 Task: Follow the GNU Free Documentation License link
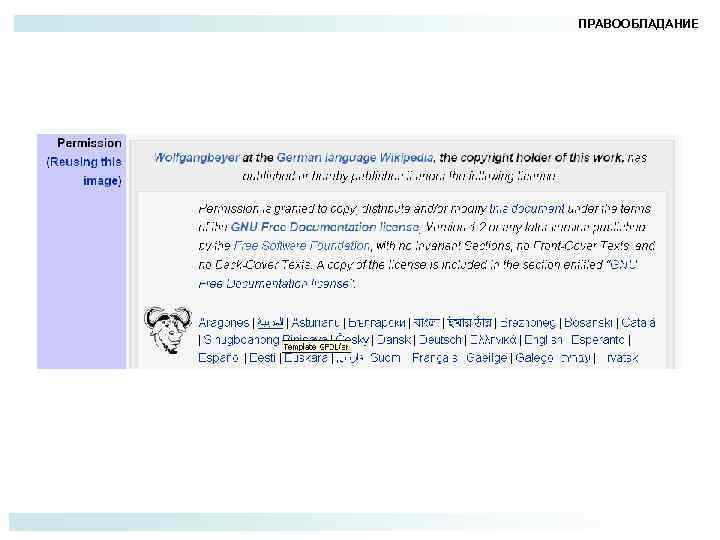pyautogui.click(x=325, y=227)
